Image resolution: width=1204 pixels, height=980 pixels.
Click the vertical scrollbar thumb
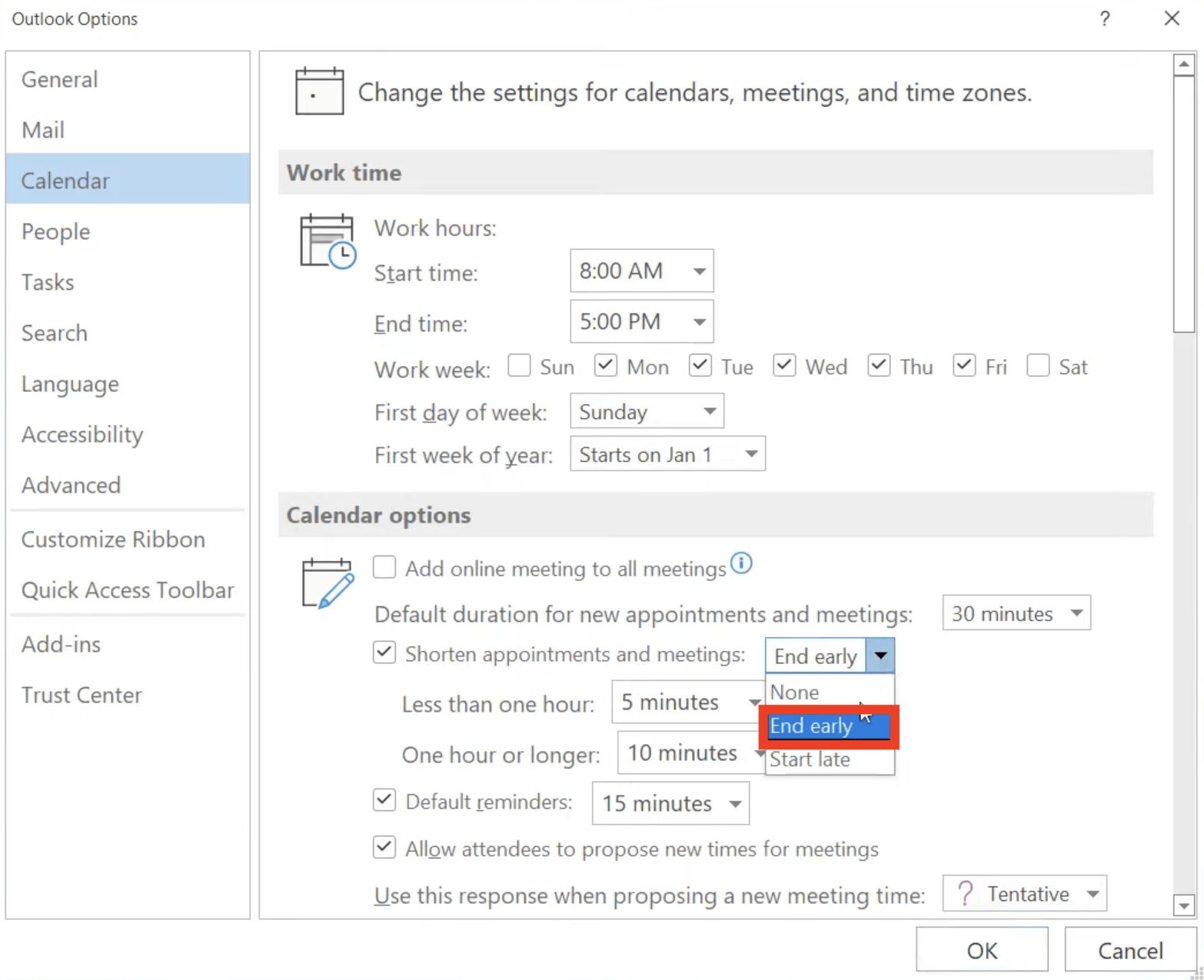point(1184,204)
